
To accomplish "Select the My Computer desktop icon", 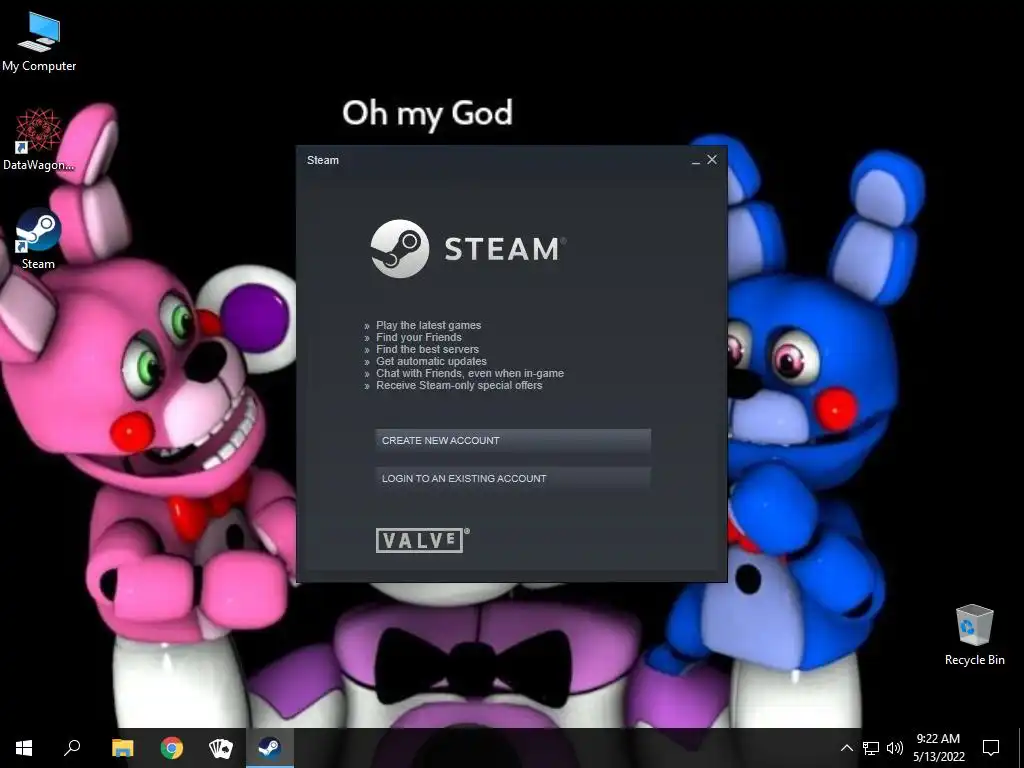I will pyautogui.click(x=39, y=41).
